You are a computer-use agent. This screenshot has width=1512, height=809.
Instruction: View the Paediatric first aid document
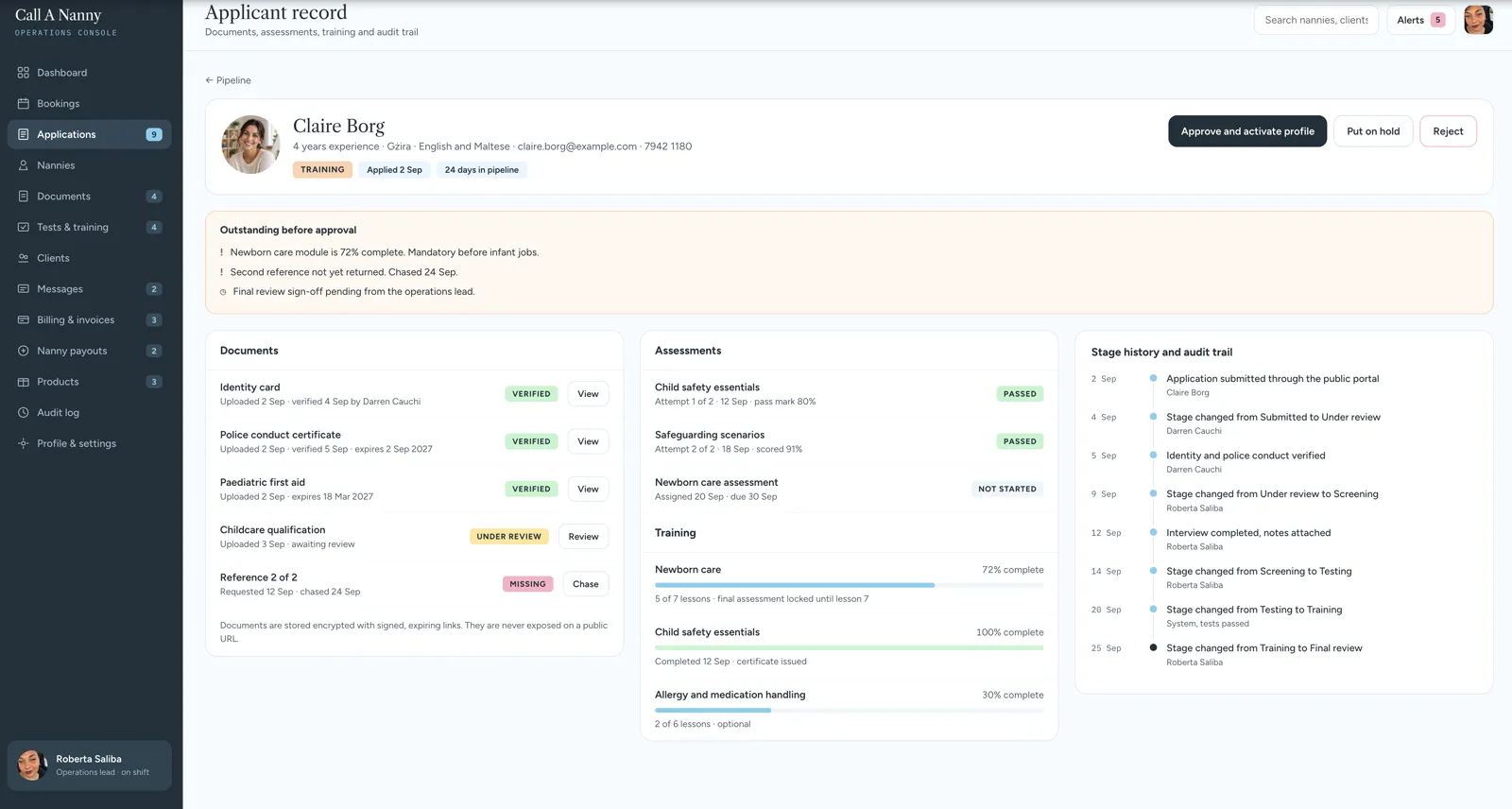point(588,489)
